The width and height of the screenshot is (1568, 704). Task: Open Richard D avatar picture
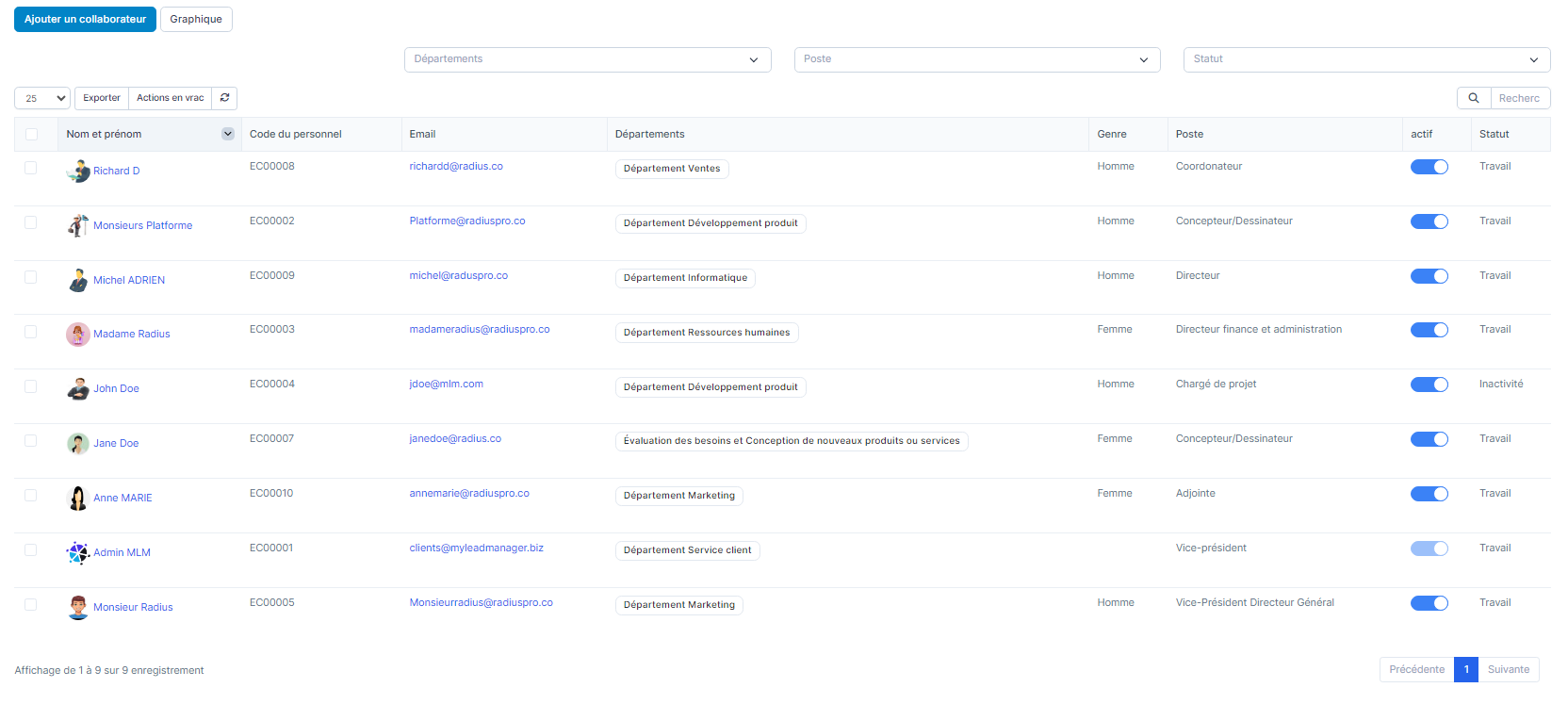click(78, 172)
